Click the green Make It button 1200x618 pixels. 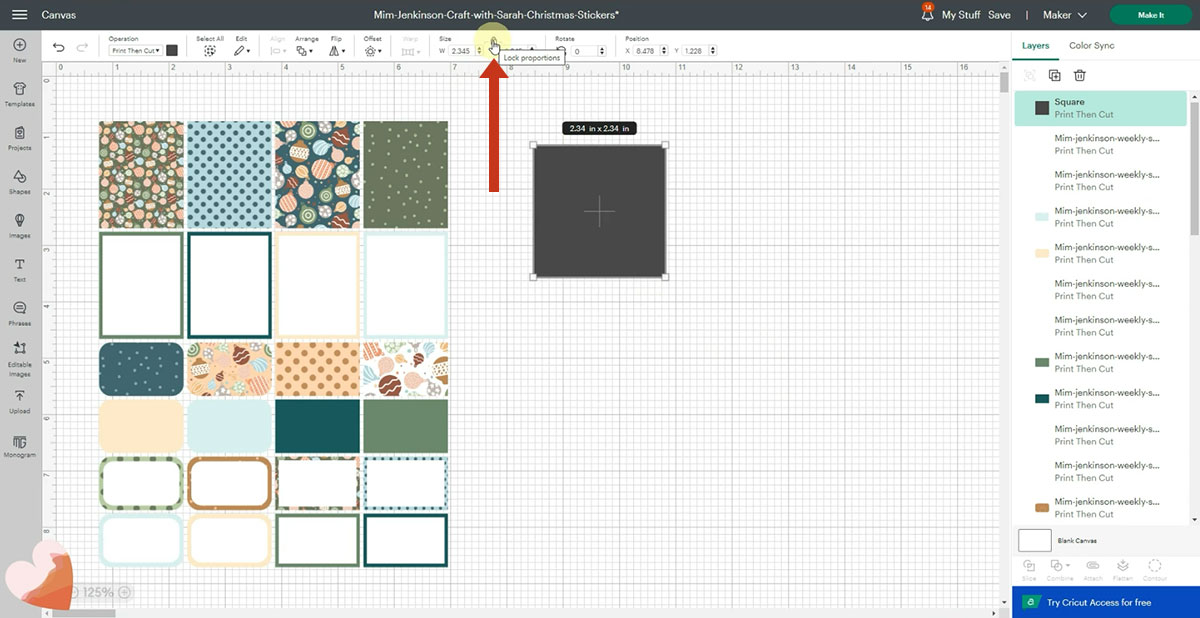1150,15
